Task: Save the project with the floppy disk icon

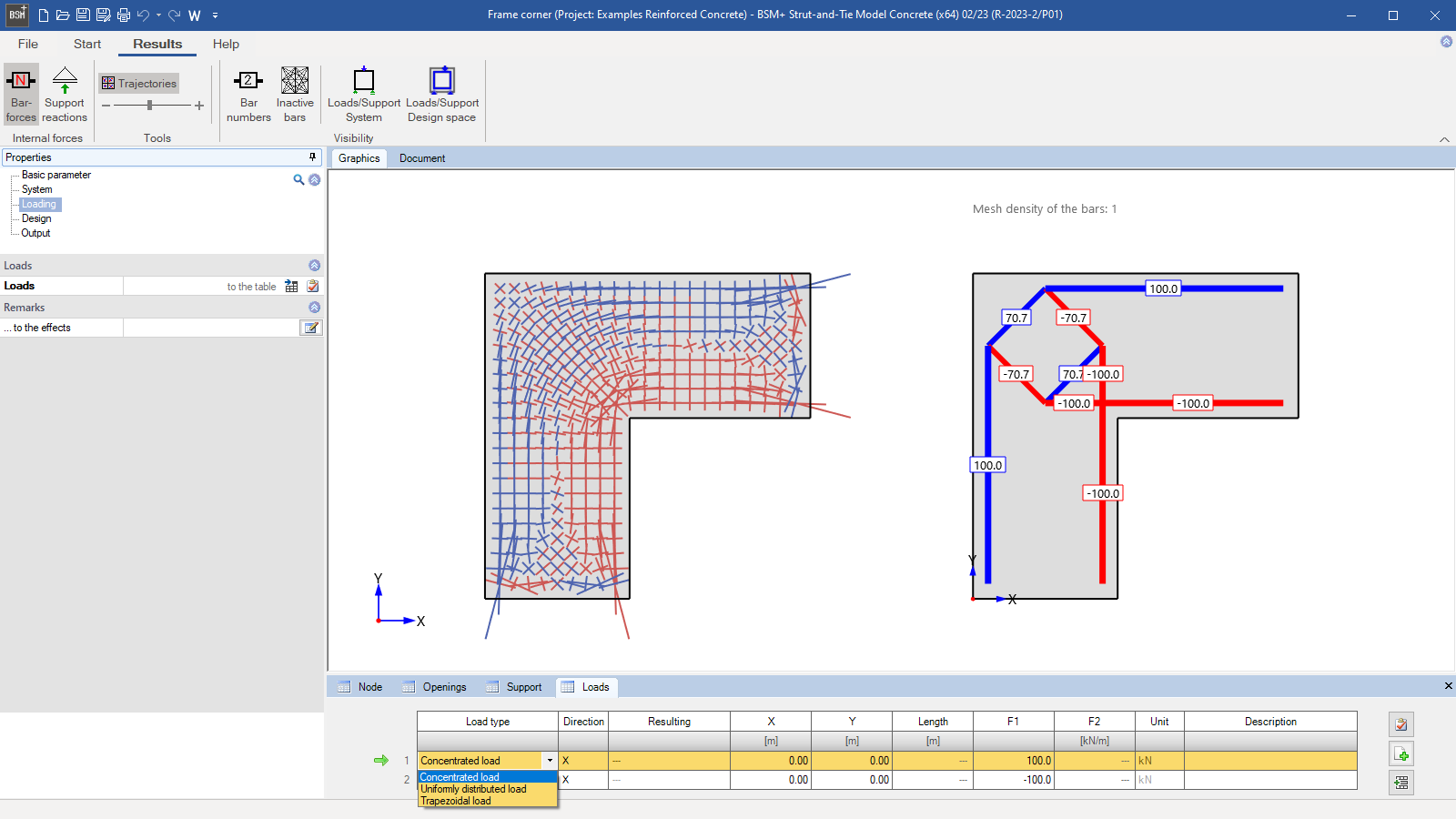Action: point(83,15)
